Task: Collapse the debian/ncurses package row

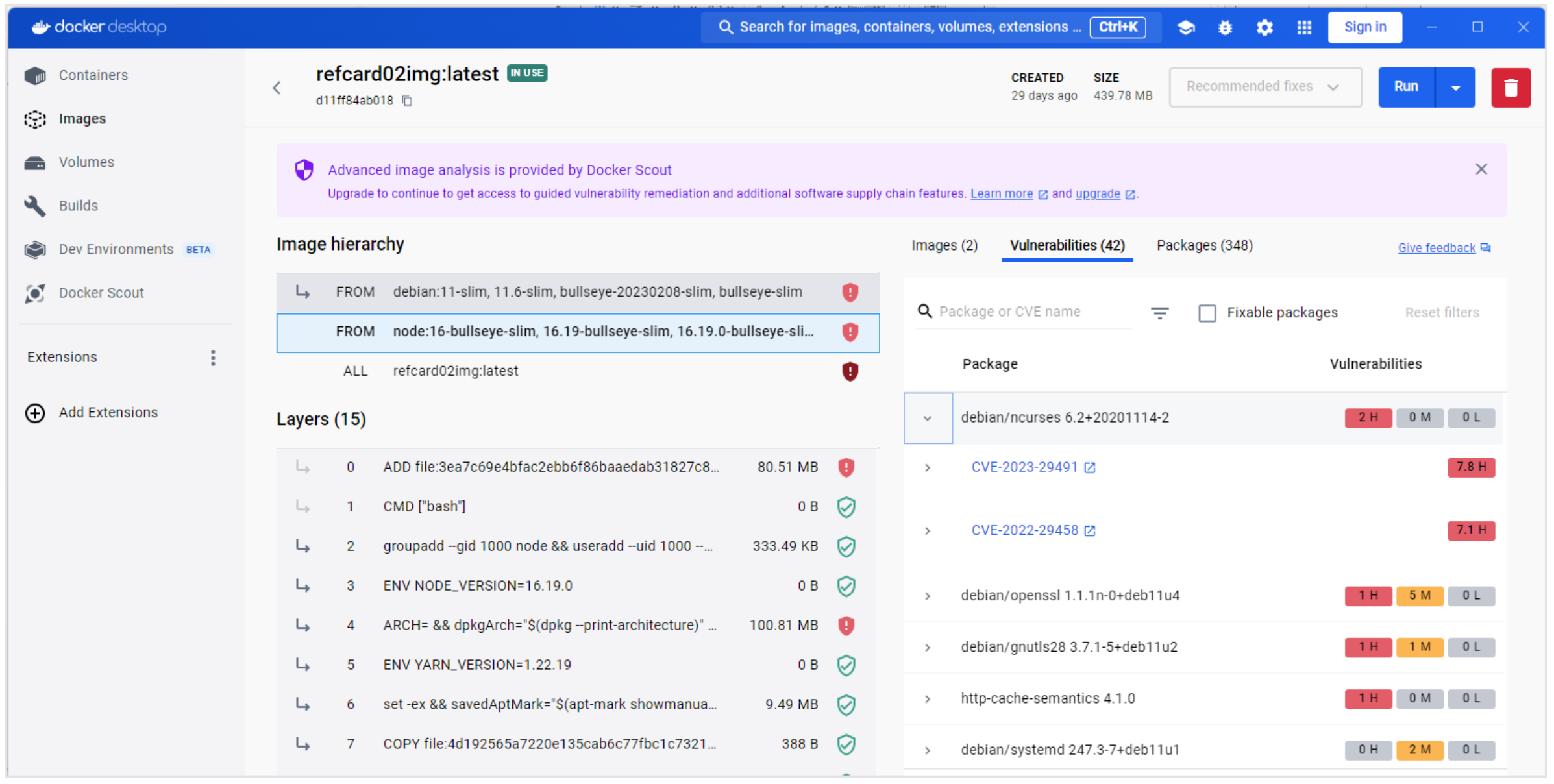Action: 928,418
